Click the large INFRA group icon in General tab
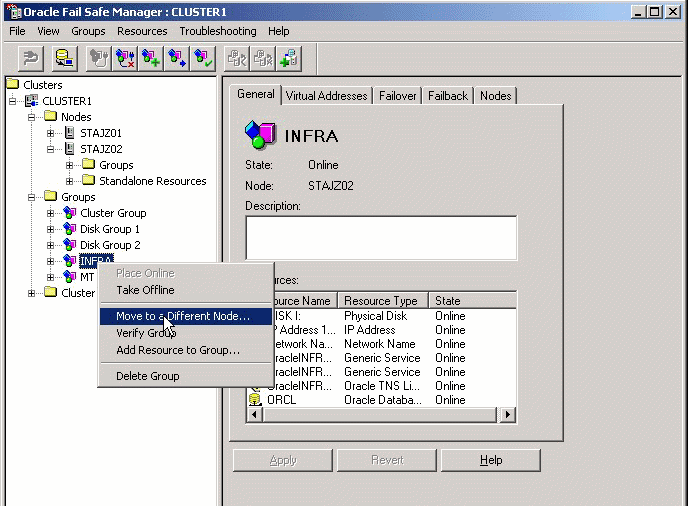Image resolution: width=688 pixels, height=506 pixels. click(x=261, y=135)
